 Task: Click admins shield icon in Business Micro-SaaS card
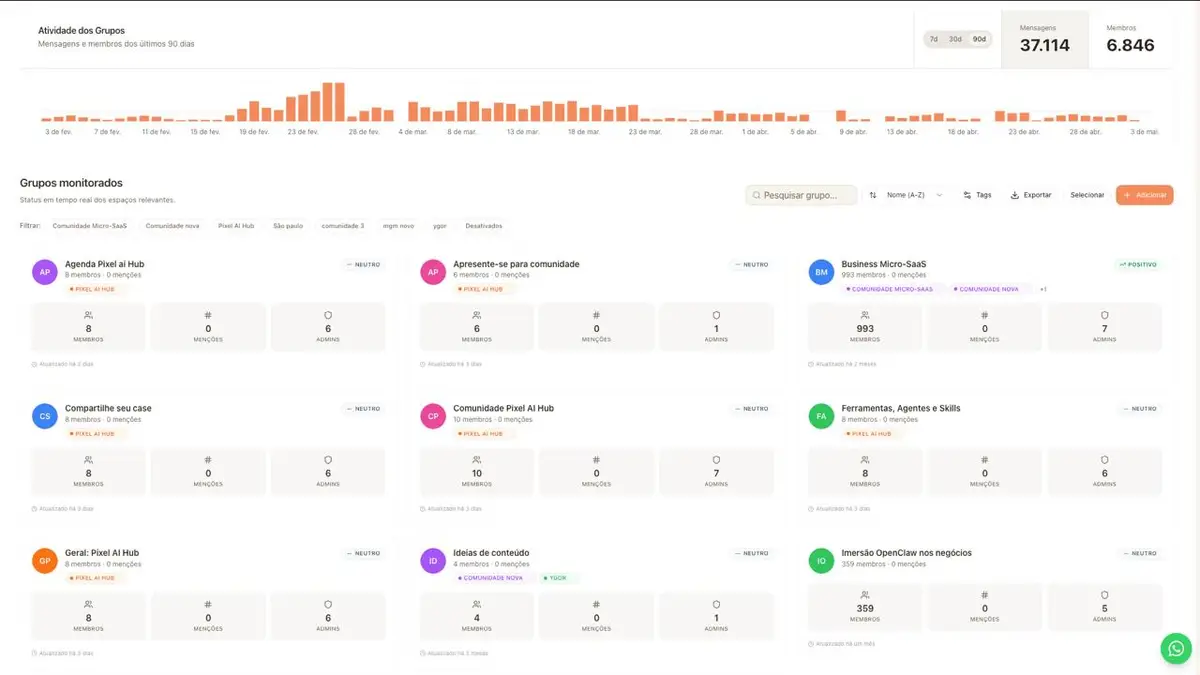tap(1104, 315)
